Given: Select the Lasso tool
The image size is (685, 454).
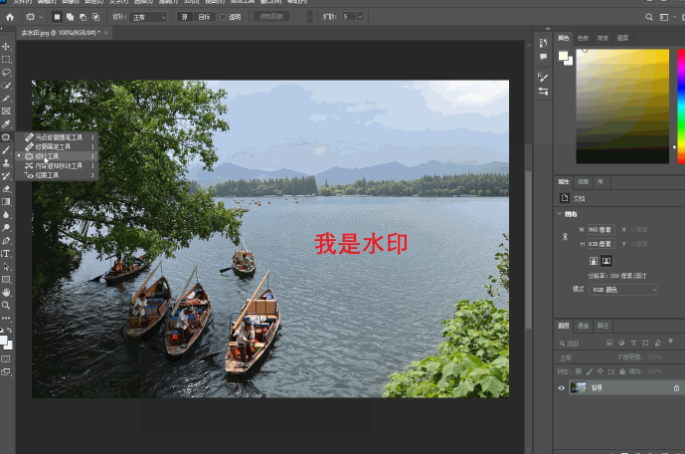Looking at the screenshot, I should [x=6, y=73].
